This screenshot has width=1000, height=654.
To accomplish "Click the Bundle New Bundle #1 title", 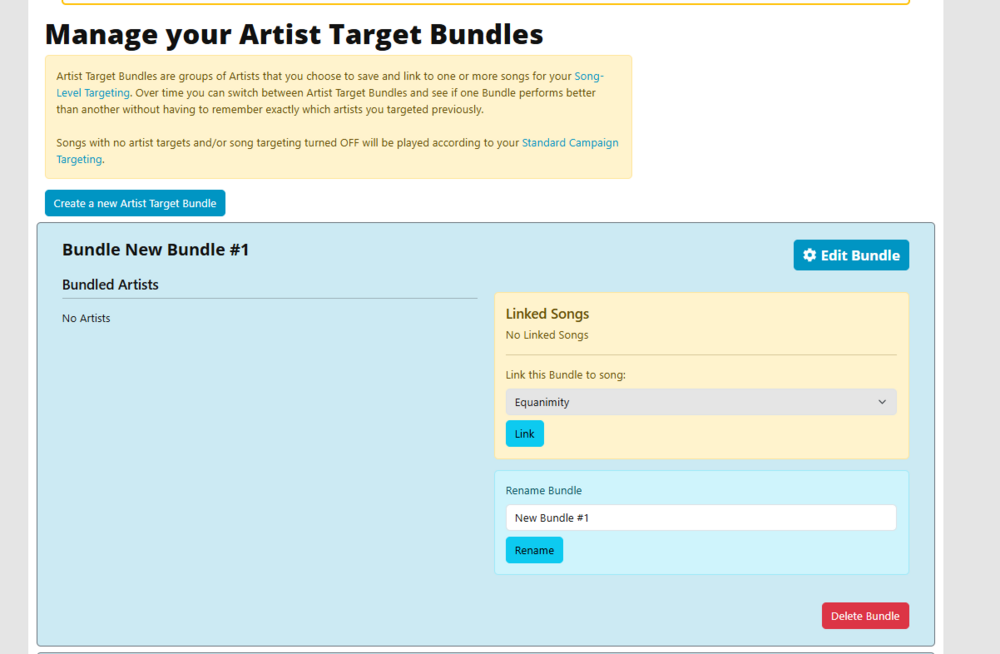I will (x=155, y=249).
